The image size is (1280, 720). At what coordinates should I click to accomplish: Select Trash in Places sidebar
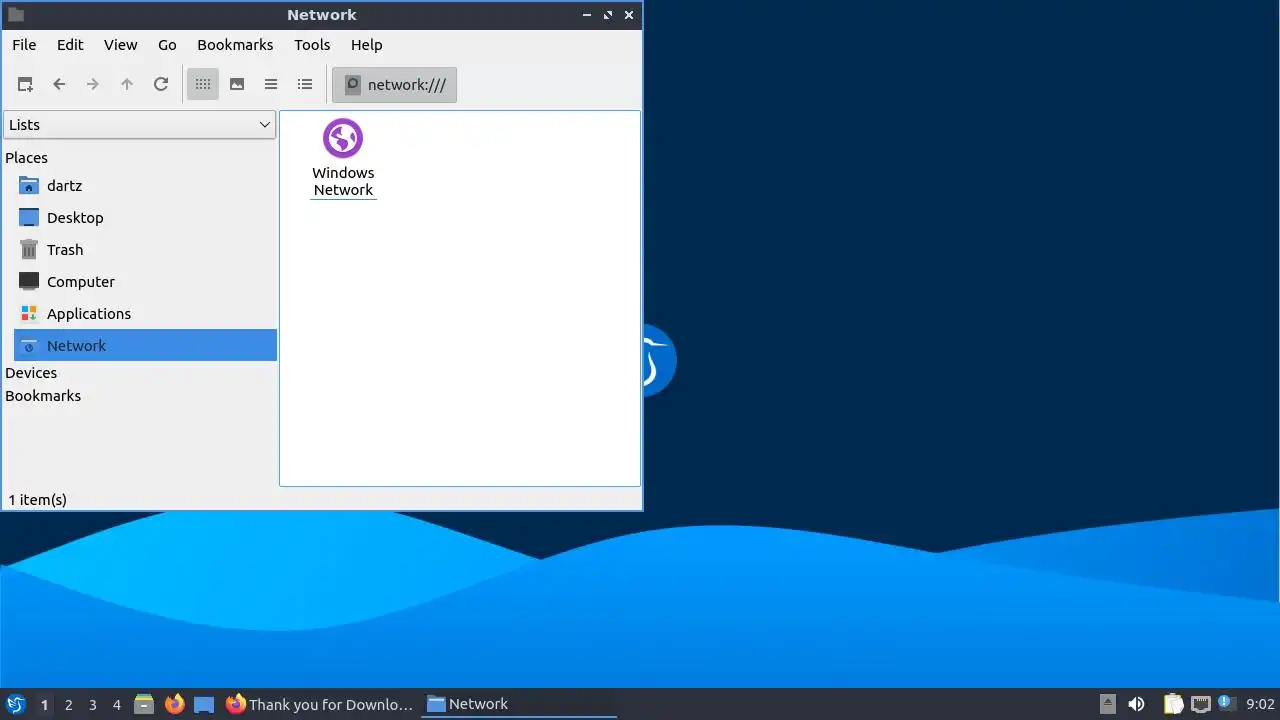[x=145, y=250]
